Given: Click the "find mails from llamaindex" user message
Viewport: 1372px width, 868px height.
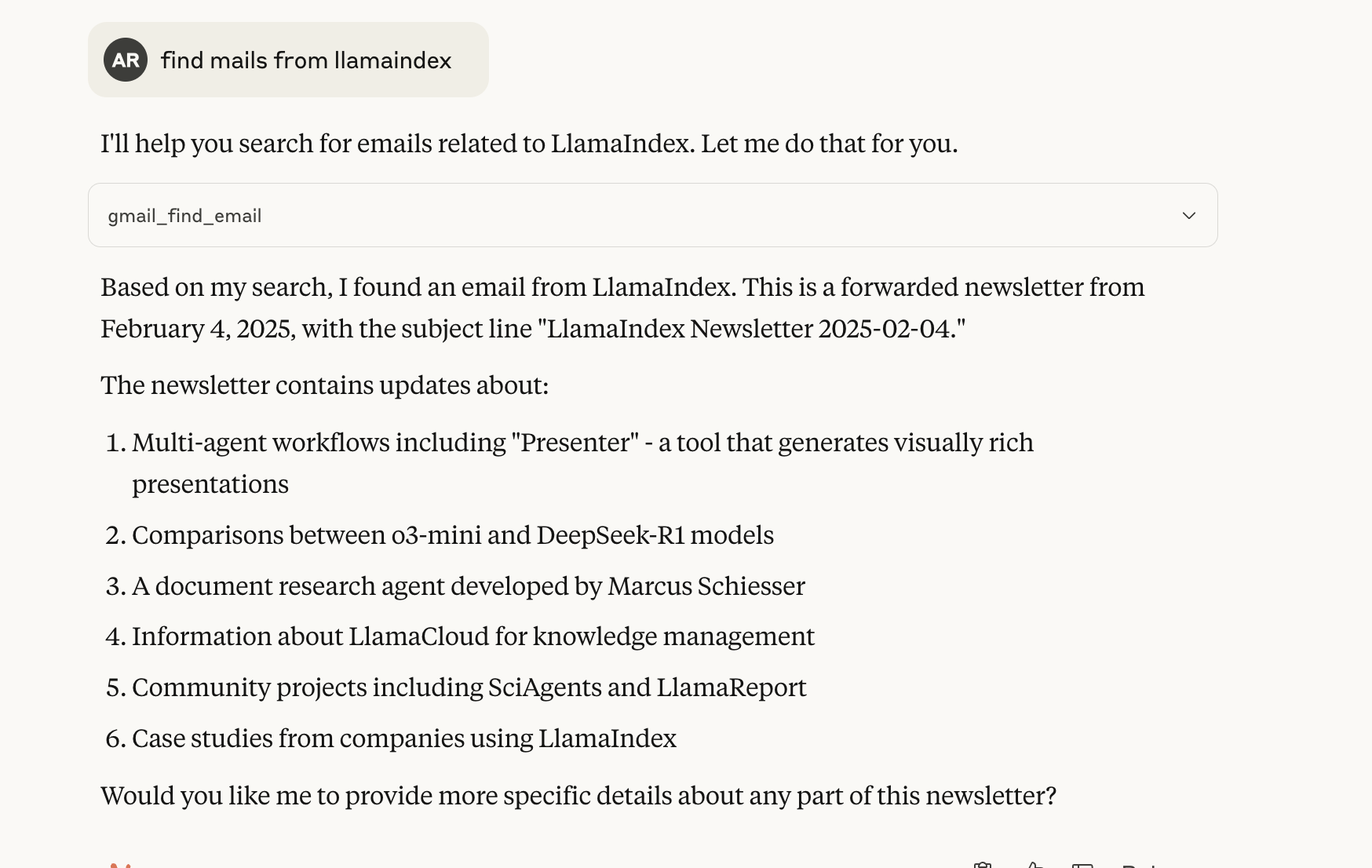Looking at the screenshot, I should click(306, 60).
